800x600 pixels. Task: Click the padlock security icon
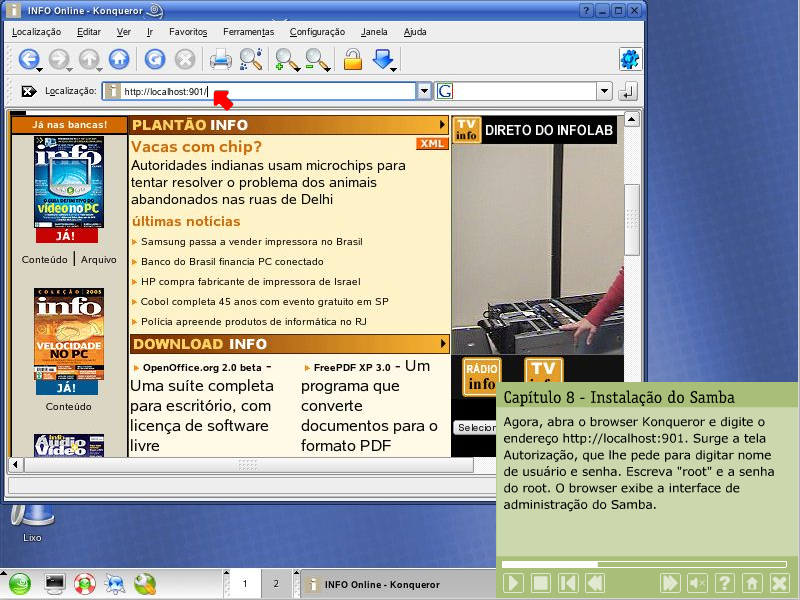tap(352, 59)
